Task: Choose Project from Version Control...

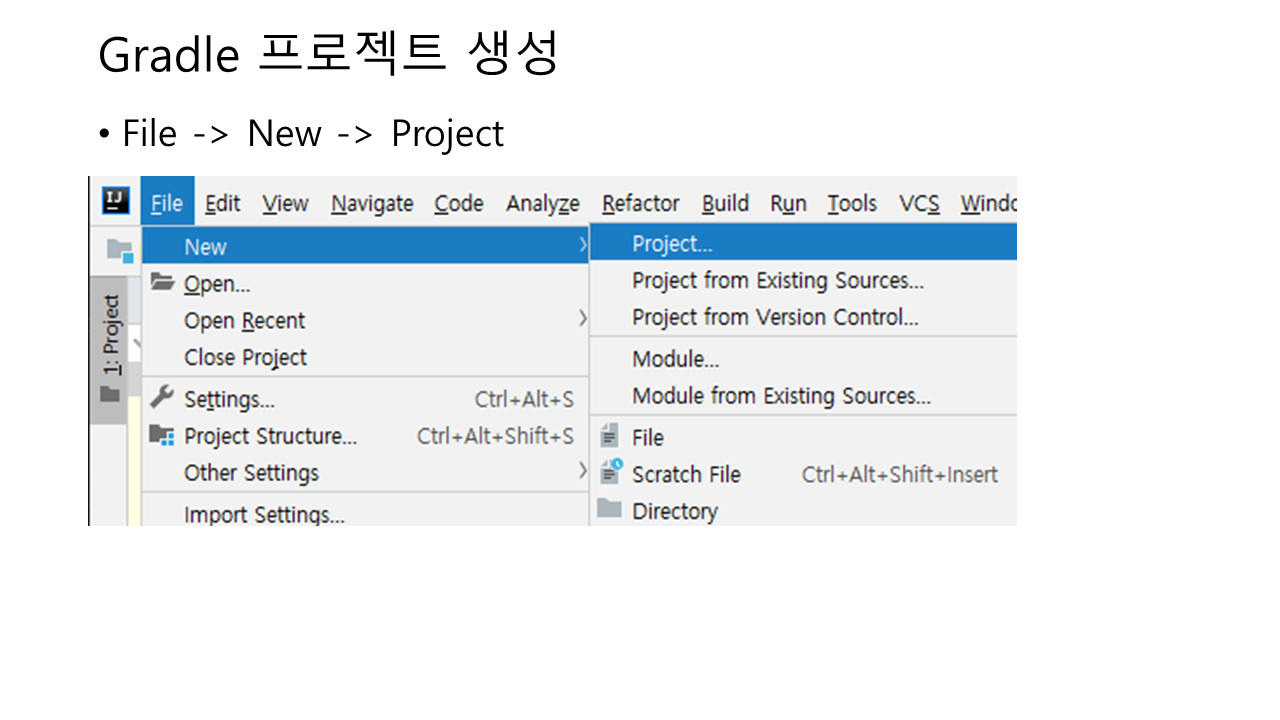Action: [775, 318]
